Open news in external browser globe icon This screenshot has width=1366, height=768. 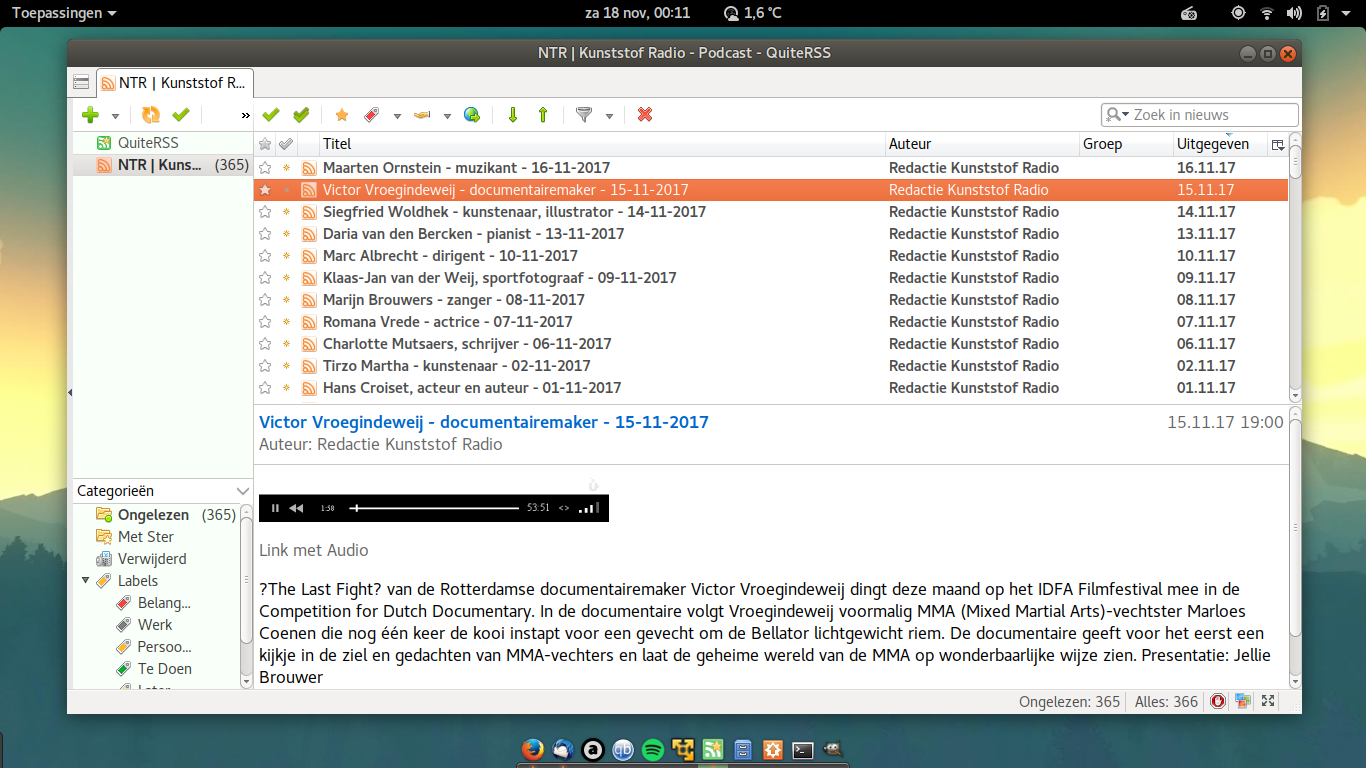tap(472, 115)
